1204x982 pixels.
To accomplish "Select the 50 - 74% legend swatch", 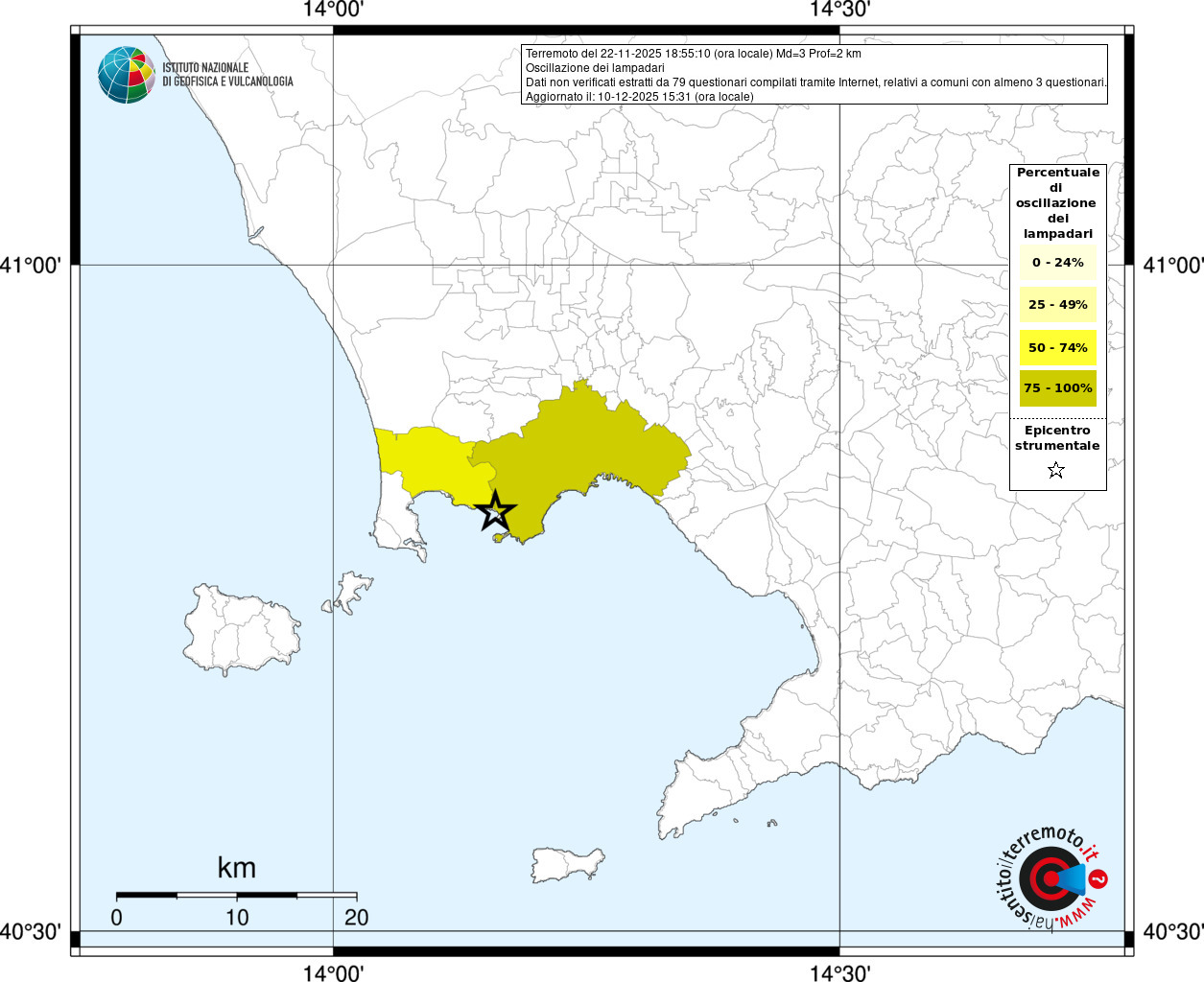I will (1057, 347).
